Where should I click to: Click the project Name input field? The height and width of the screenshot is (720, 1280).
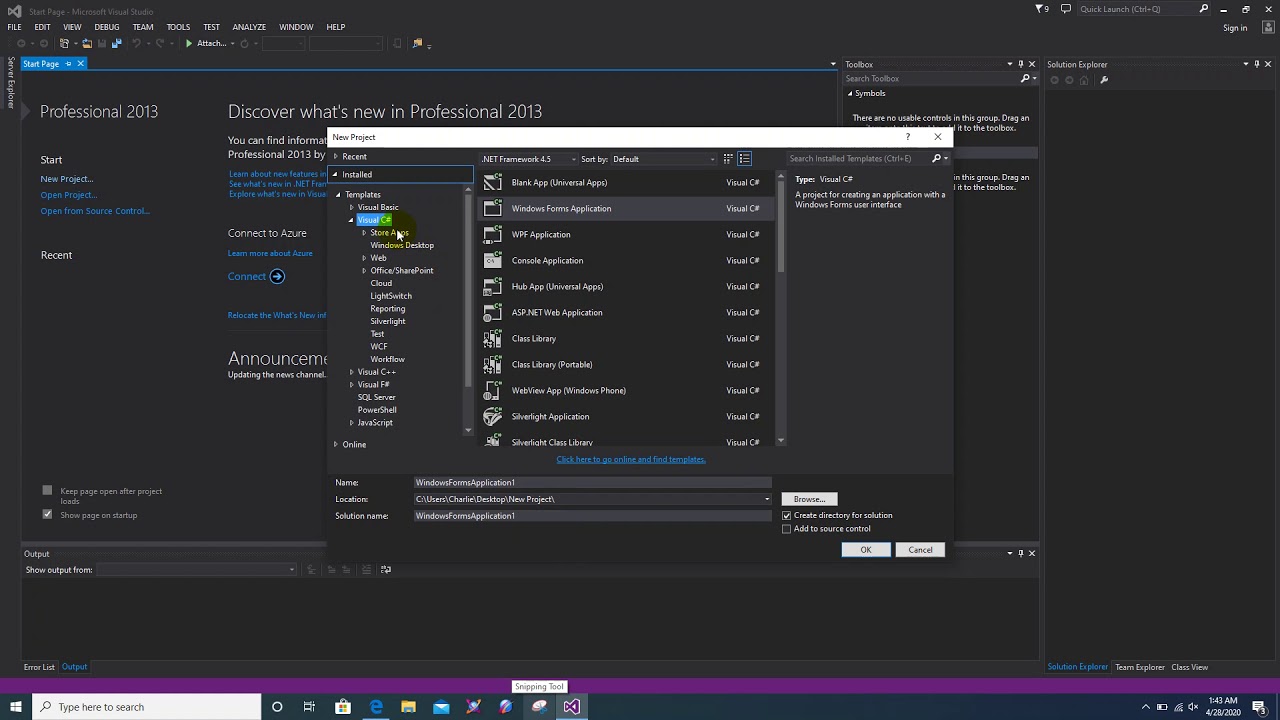[x=593, y=482]
